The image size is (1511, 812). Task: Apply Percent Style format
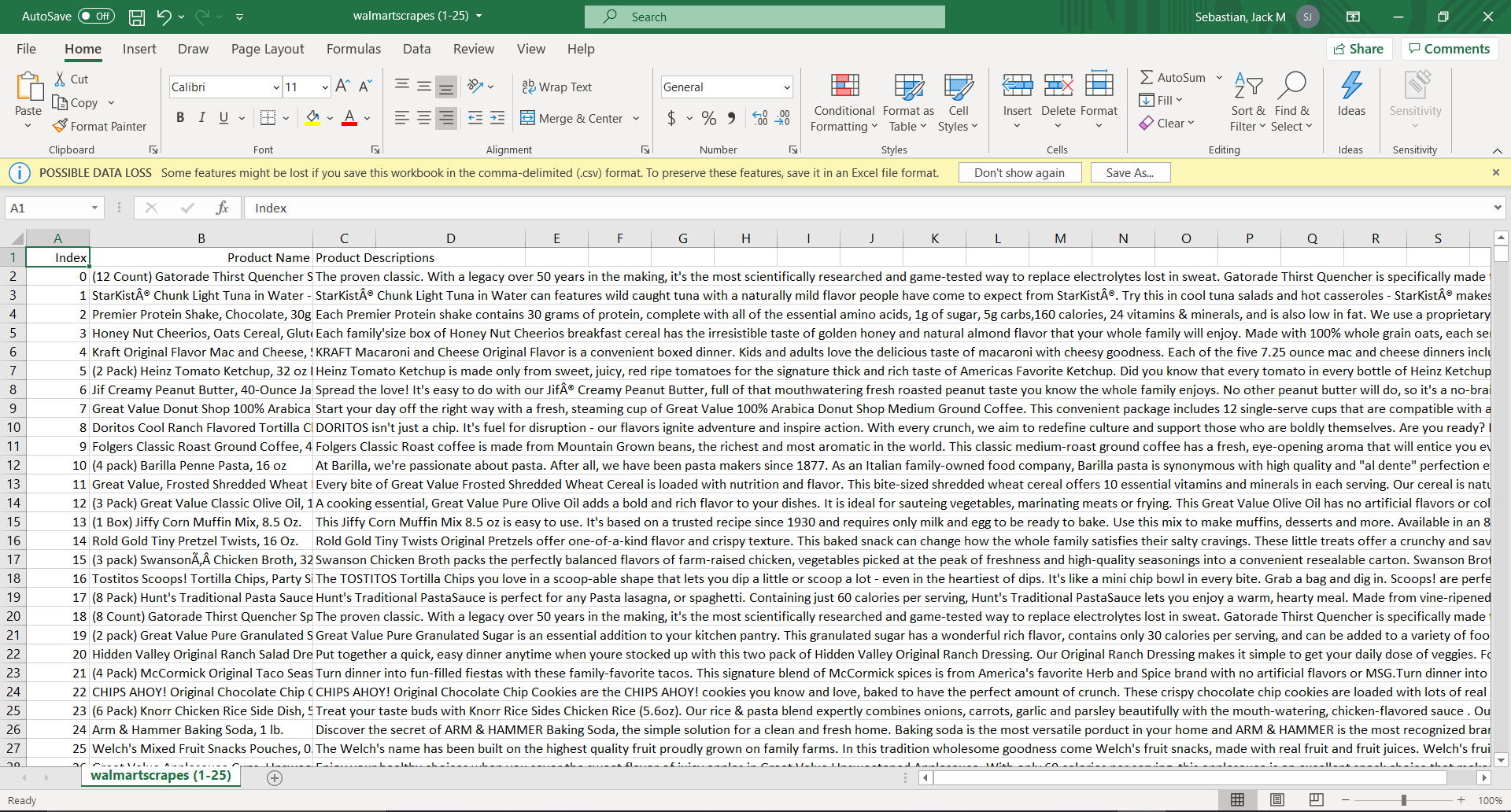(709, 118)
